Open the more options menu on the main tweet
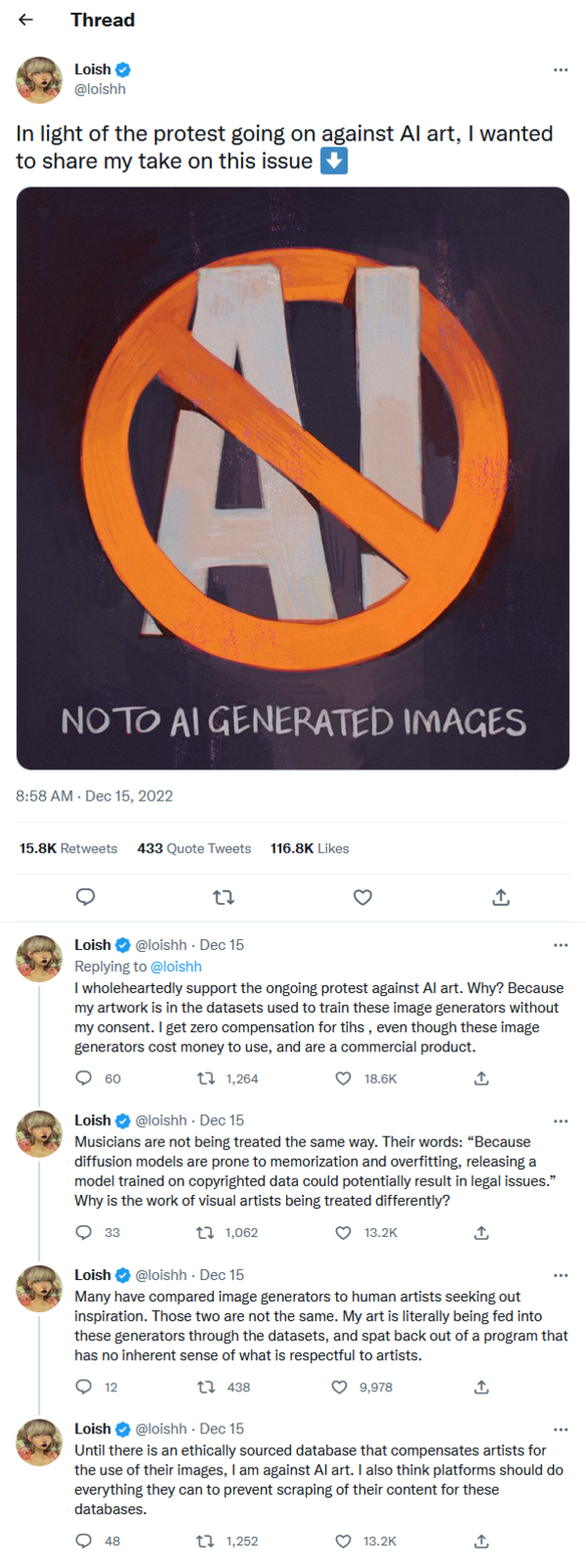Viewport: 586px width, 1568px height. (562, 68)
